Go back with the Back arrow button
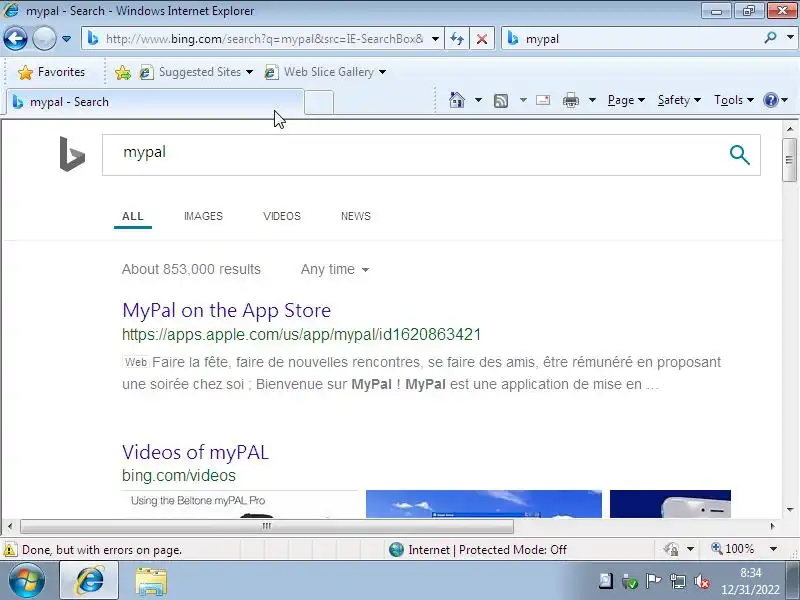This screenshot has width=800, height=600. pos(15,38)
